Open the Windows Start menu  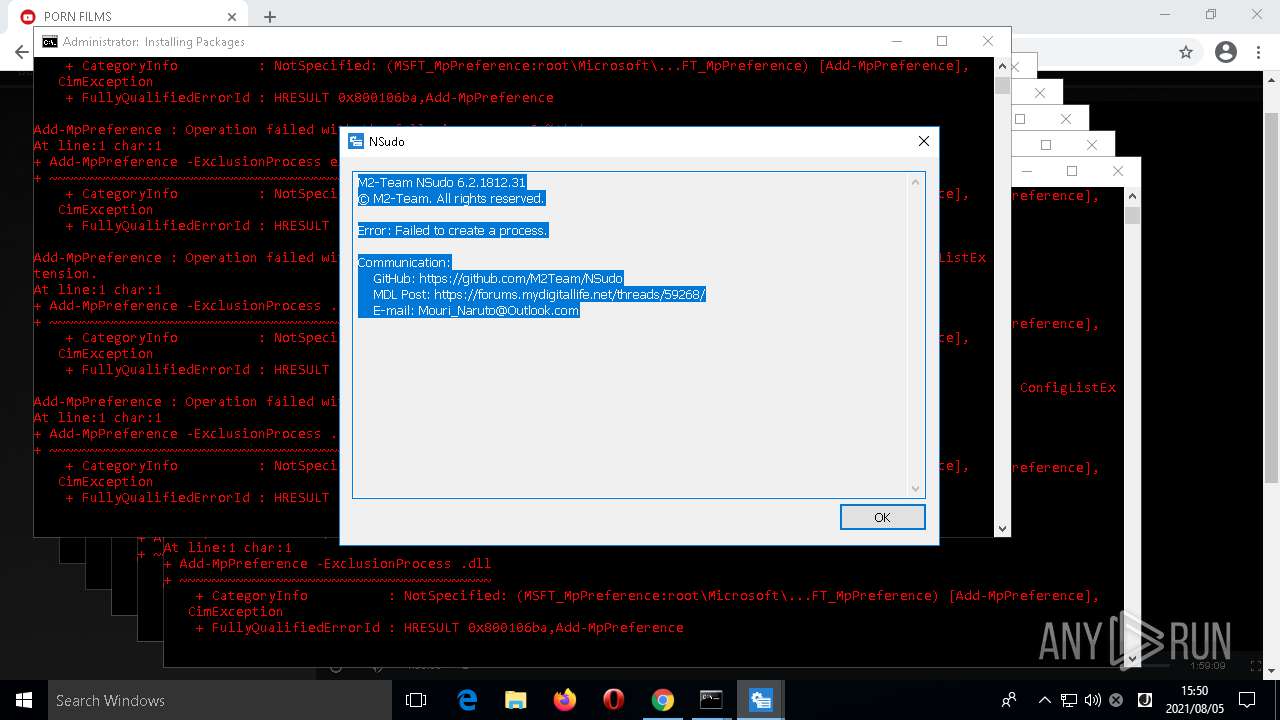[x=24, y=700]
